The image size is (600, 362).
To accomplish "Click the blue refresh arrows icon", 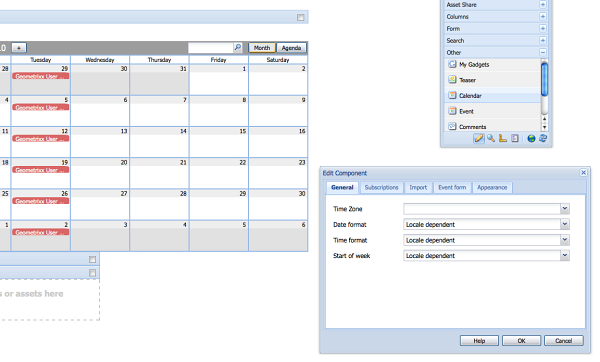I will (543, 139).
